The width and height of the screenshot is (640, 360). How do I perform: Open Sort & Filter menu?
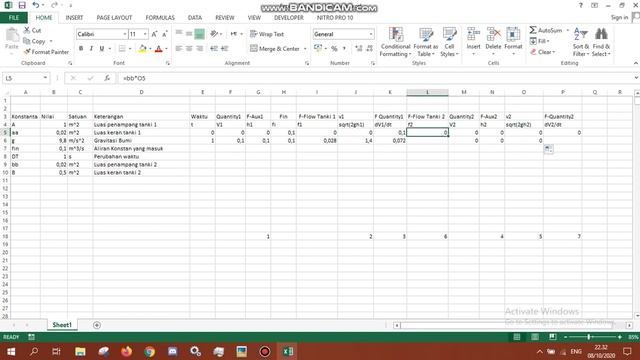(580, 42)
